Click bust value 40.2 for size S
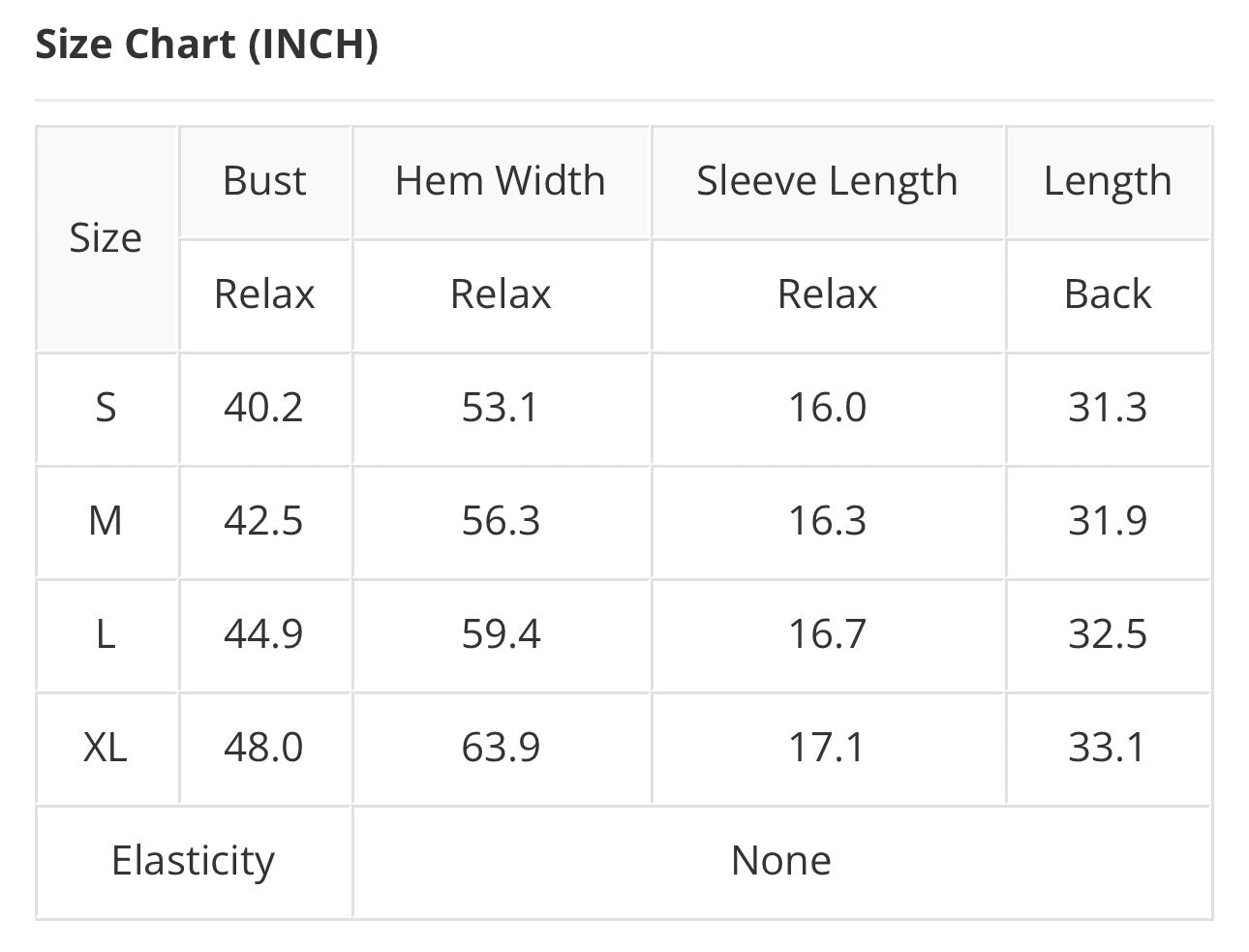The height and width of the screenshot is (952, 1249). tap(263, 407)
